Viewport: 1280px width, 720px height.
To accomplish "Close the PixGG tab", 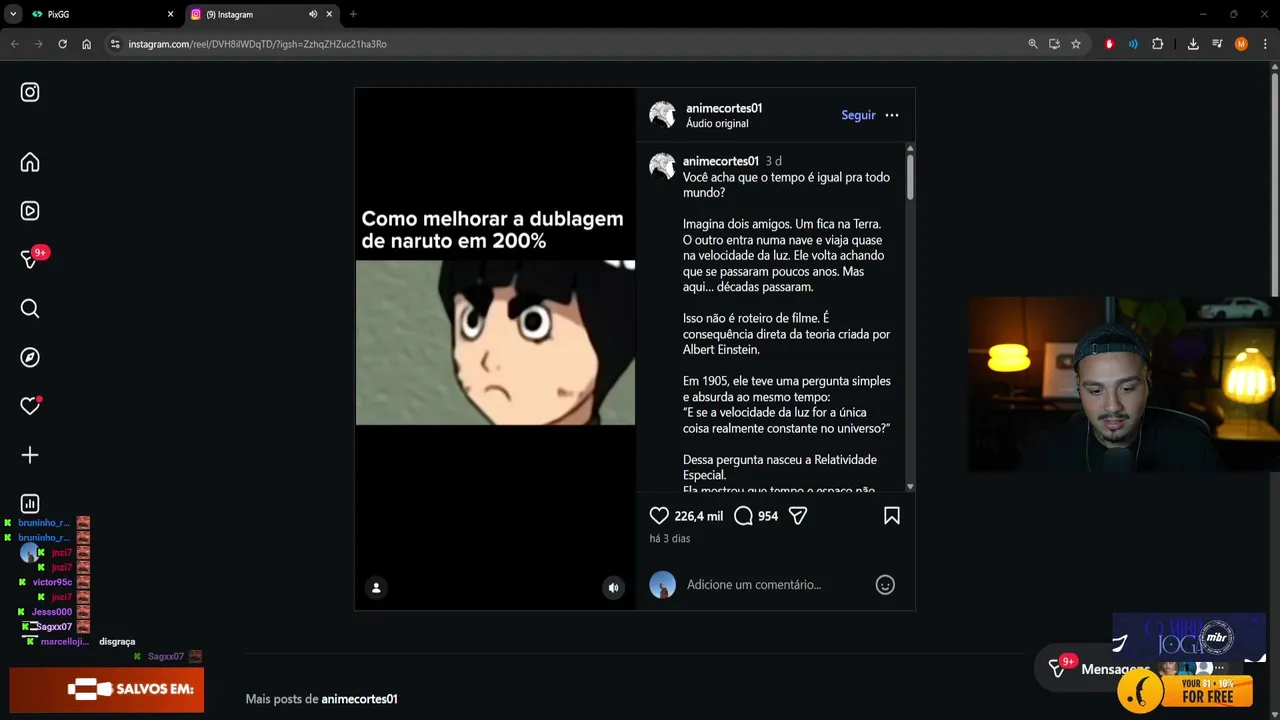I will click(x=170, y=14).
